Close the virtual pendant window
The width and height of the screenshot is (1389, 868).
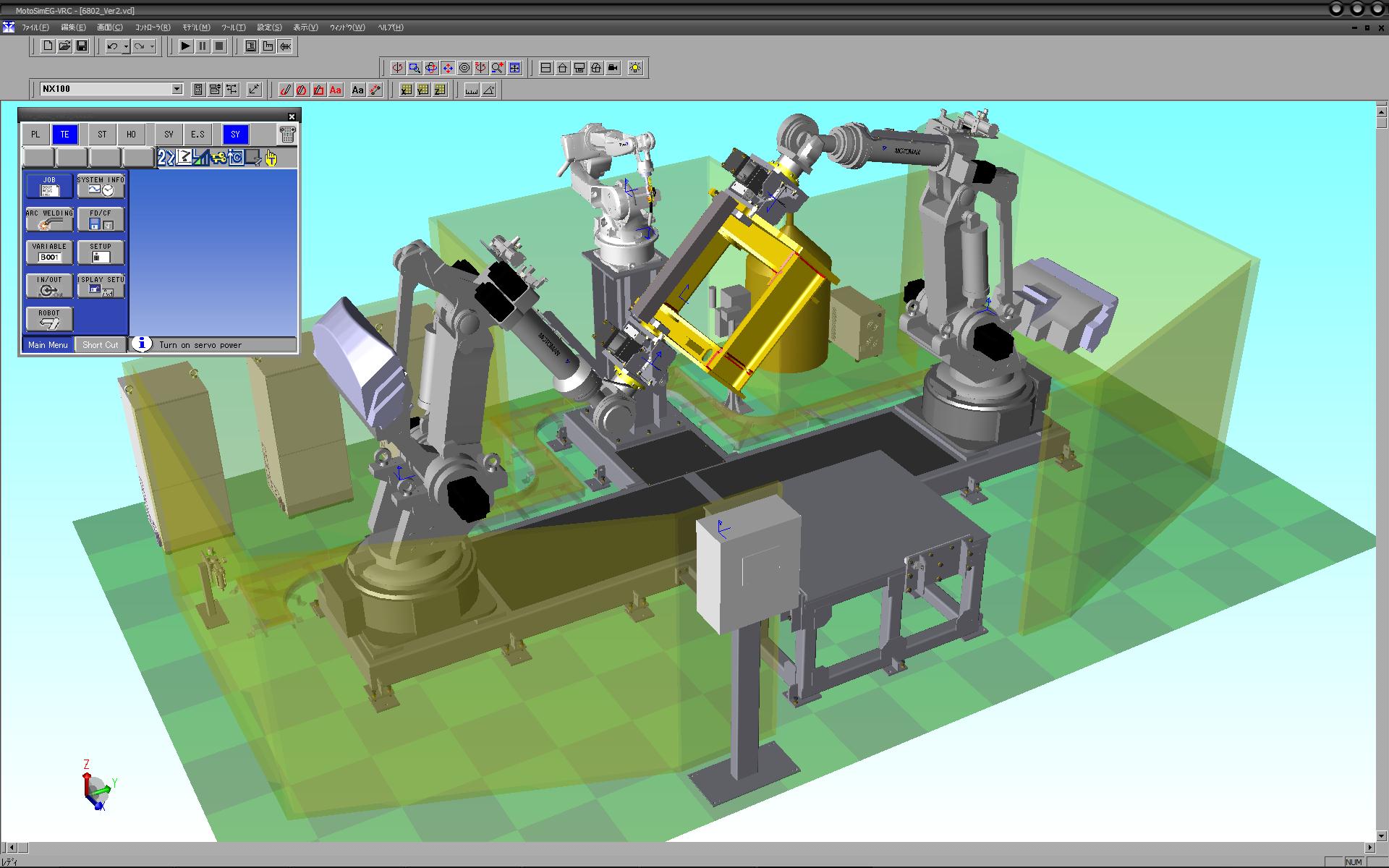[x=292, y=116]
